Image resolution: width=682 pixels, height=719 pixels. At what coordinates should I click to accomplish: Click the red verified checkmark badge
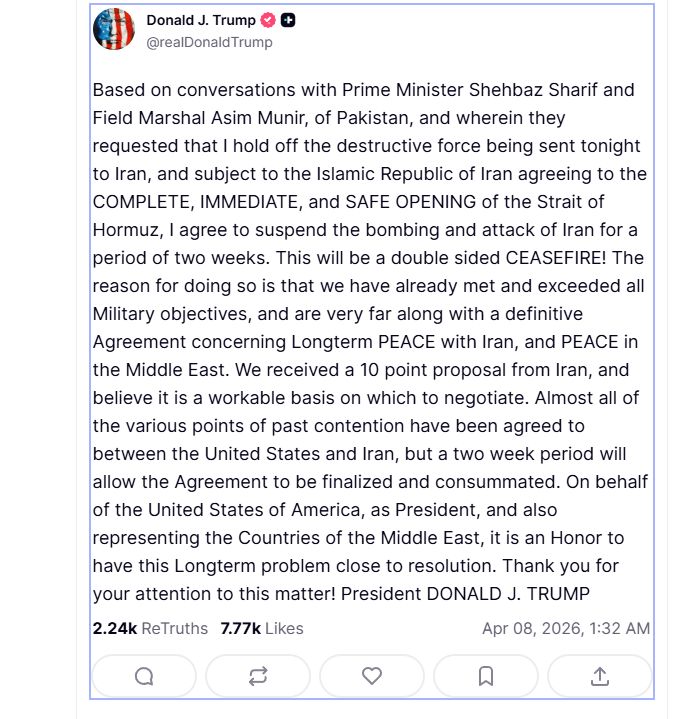268,21
